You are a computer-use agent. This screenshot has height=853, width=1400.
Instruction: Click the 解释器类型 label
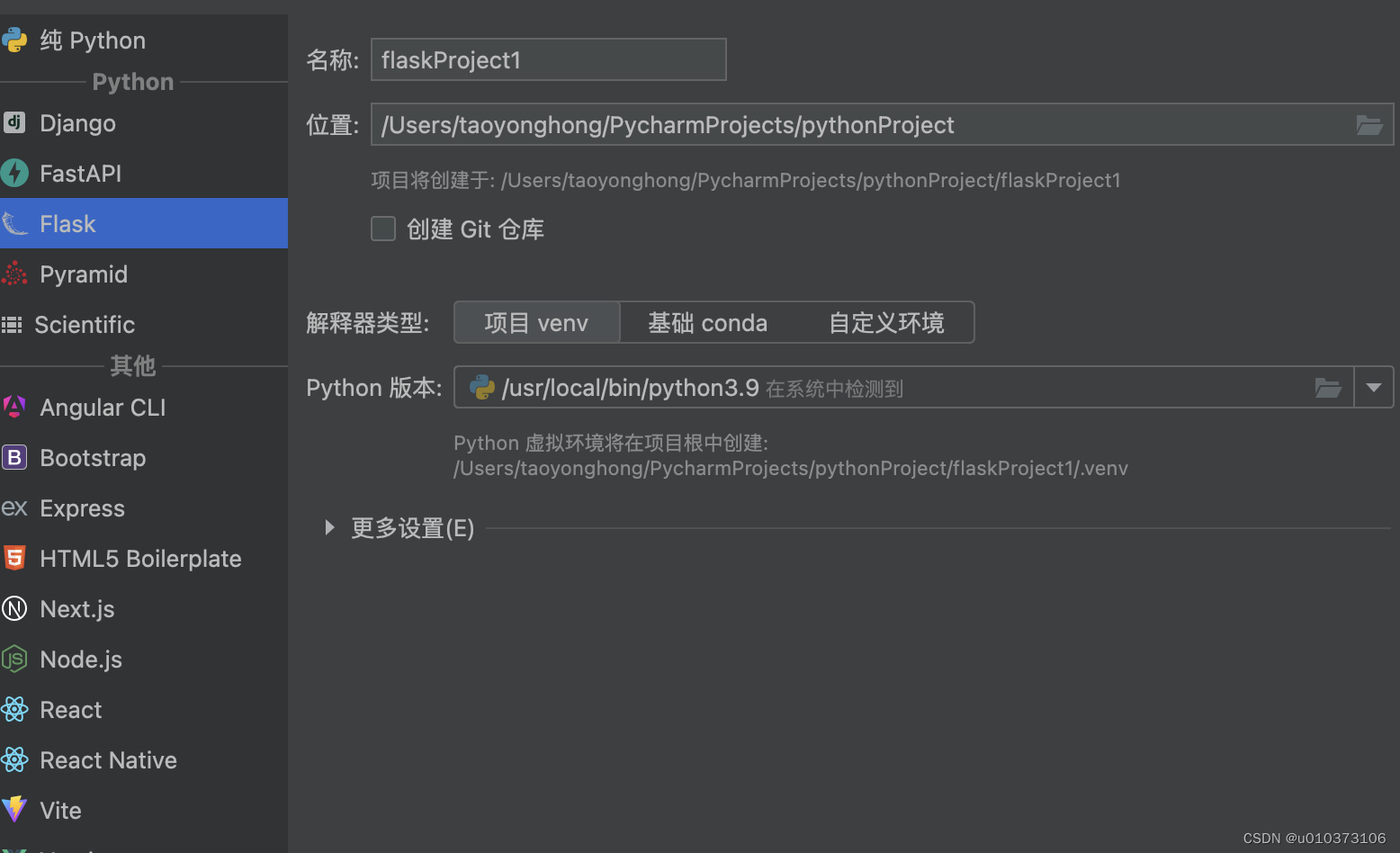point(368,322)
